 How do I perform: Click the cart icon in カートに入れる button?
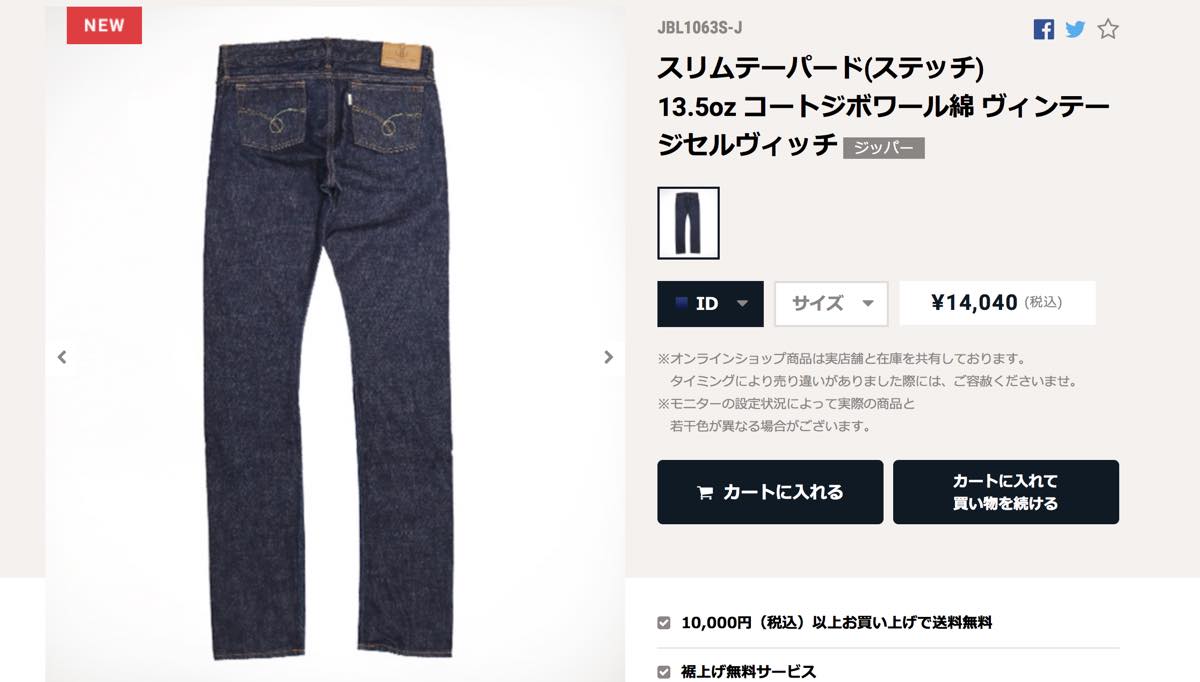pos(705,492)
